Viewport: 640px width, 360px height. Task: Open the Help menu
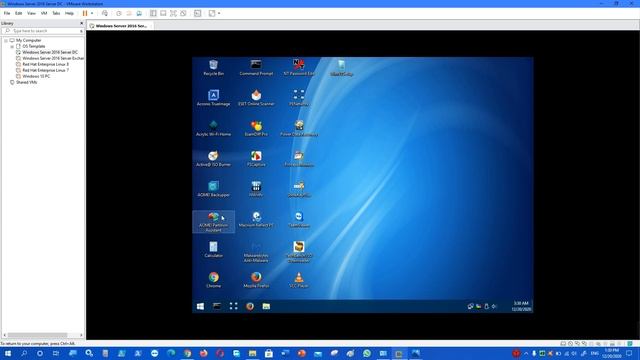pyautogui.click(x=69, y=13)
